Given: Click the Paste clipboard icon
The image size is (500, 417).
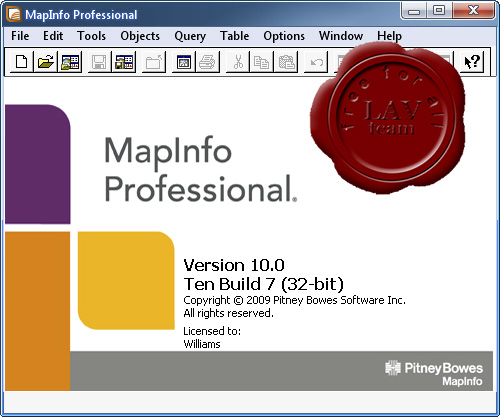Looking at the screenshot, I should point(286,62).
